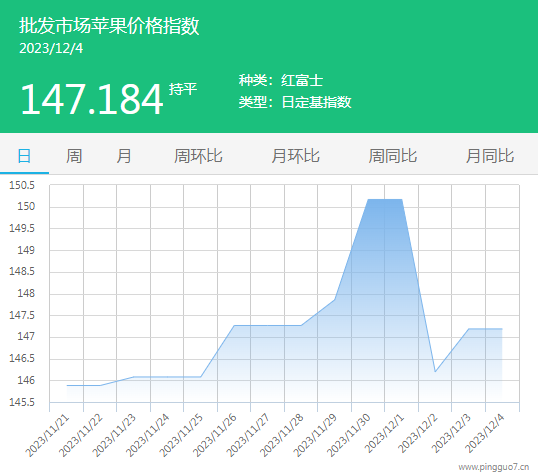The width and height of the screenshot is (538, 476).
Task: Click the 150.5 y-axis label
Action: coord(22,186)
